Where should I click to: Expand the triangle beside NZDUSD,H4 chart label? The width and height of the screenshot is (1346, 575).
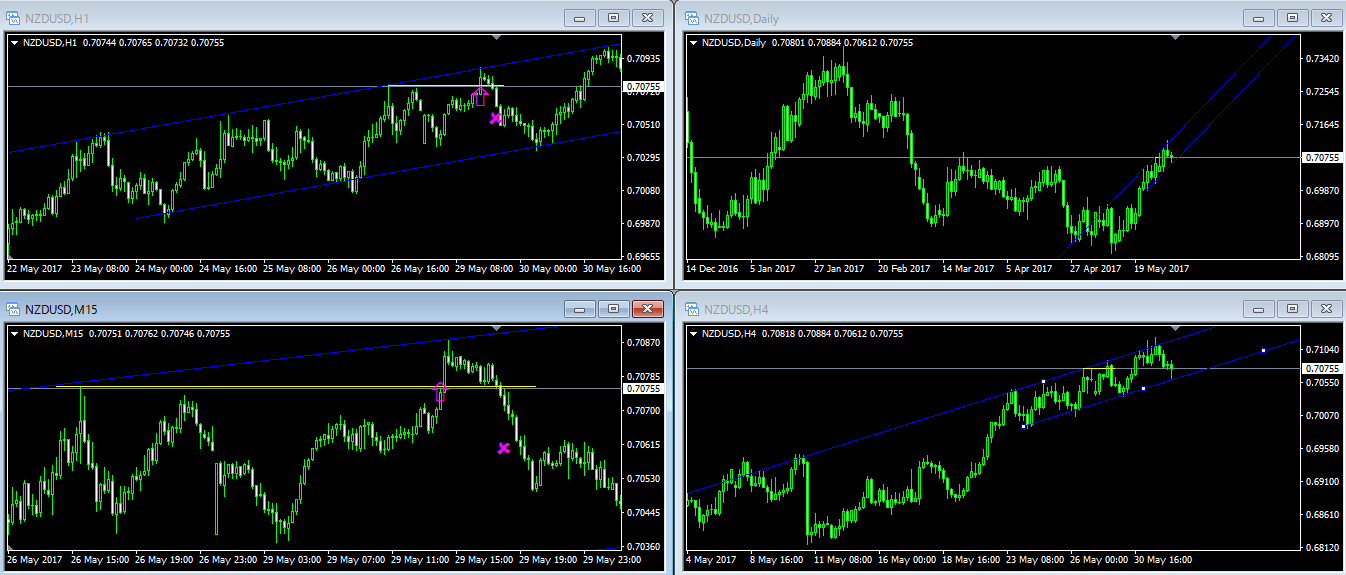click(692, 334)
